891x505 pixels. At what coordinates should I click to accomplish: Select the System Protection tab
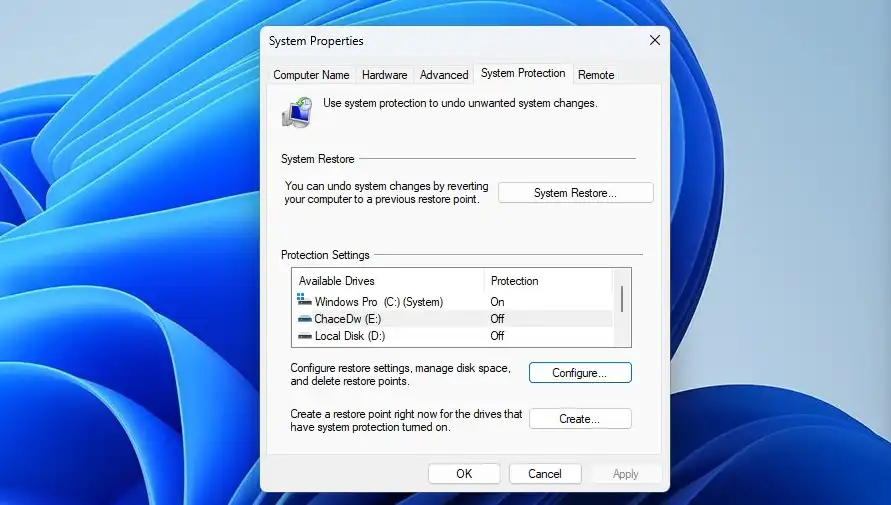[523, 73]
